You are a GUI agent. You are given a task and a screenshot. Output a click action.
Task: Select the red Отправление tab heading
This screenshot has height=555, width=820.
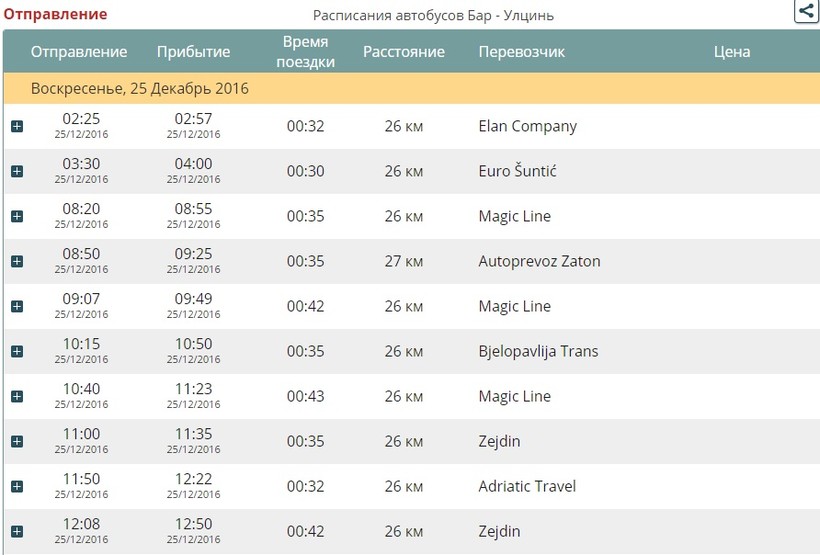tap(55, 15)
